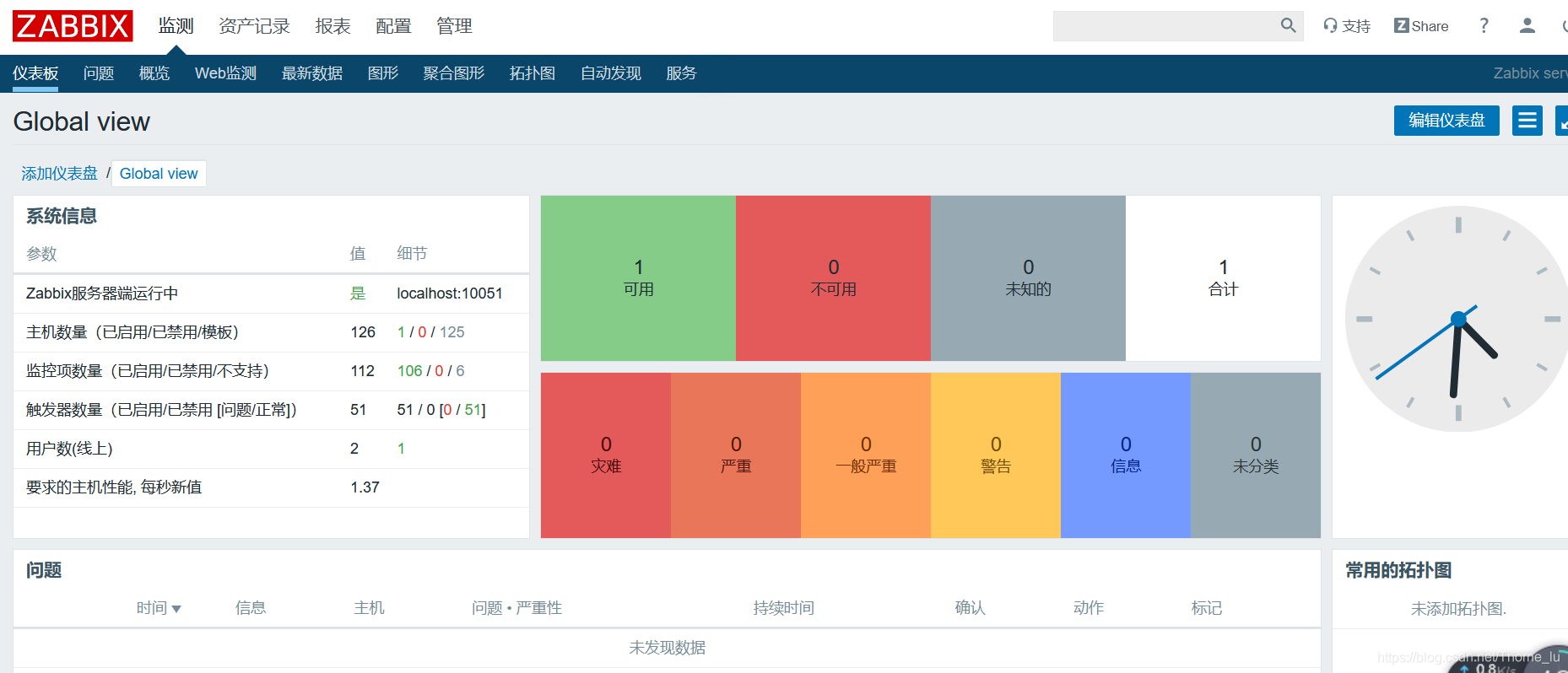Open the 配置 main menu
Screen dimensions: 1568x673
tap(393, 26)
